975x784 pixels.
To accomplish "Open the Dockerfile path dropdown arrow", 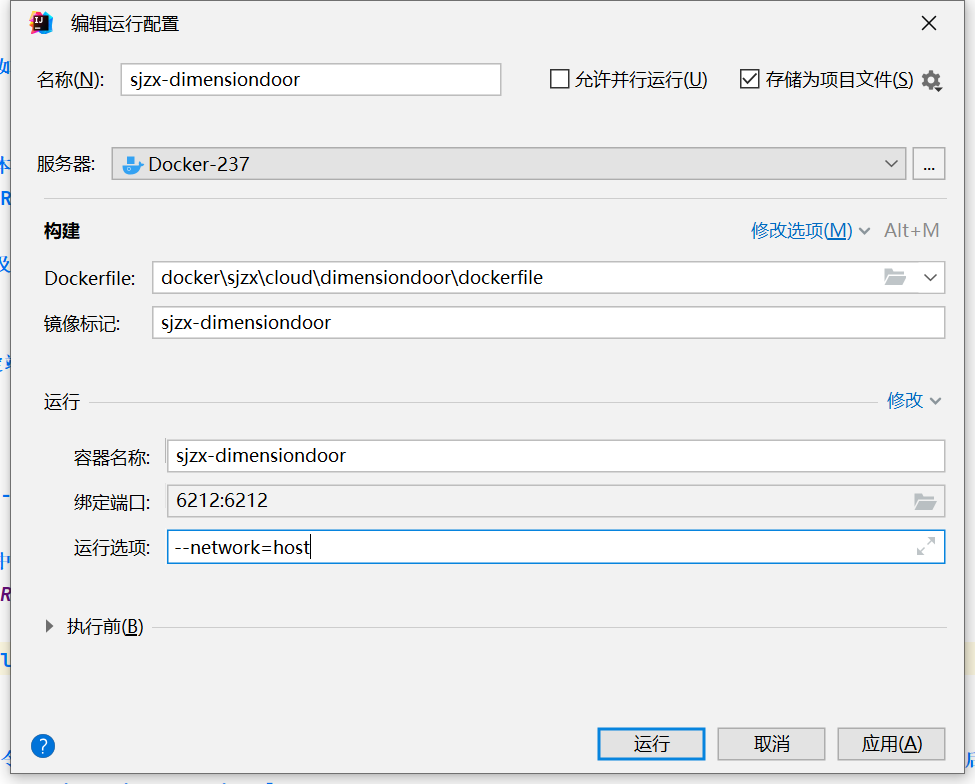I will click(x=930, y=277).
